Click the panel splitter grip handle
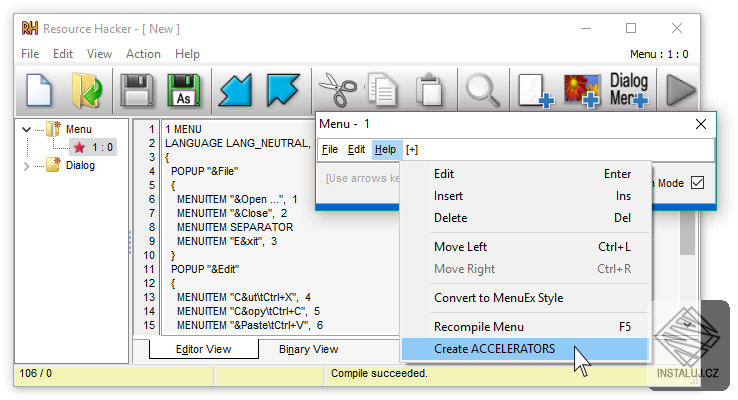 point(130,242)
